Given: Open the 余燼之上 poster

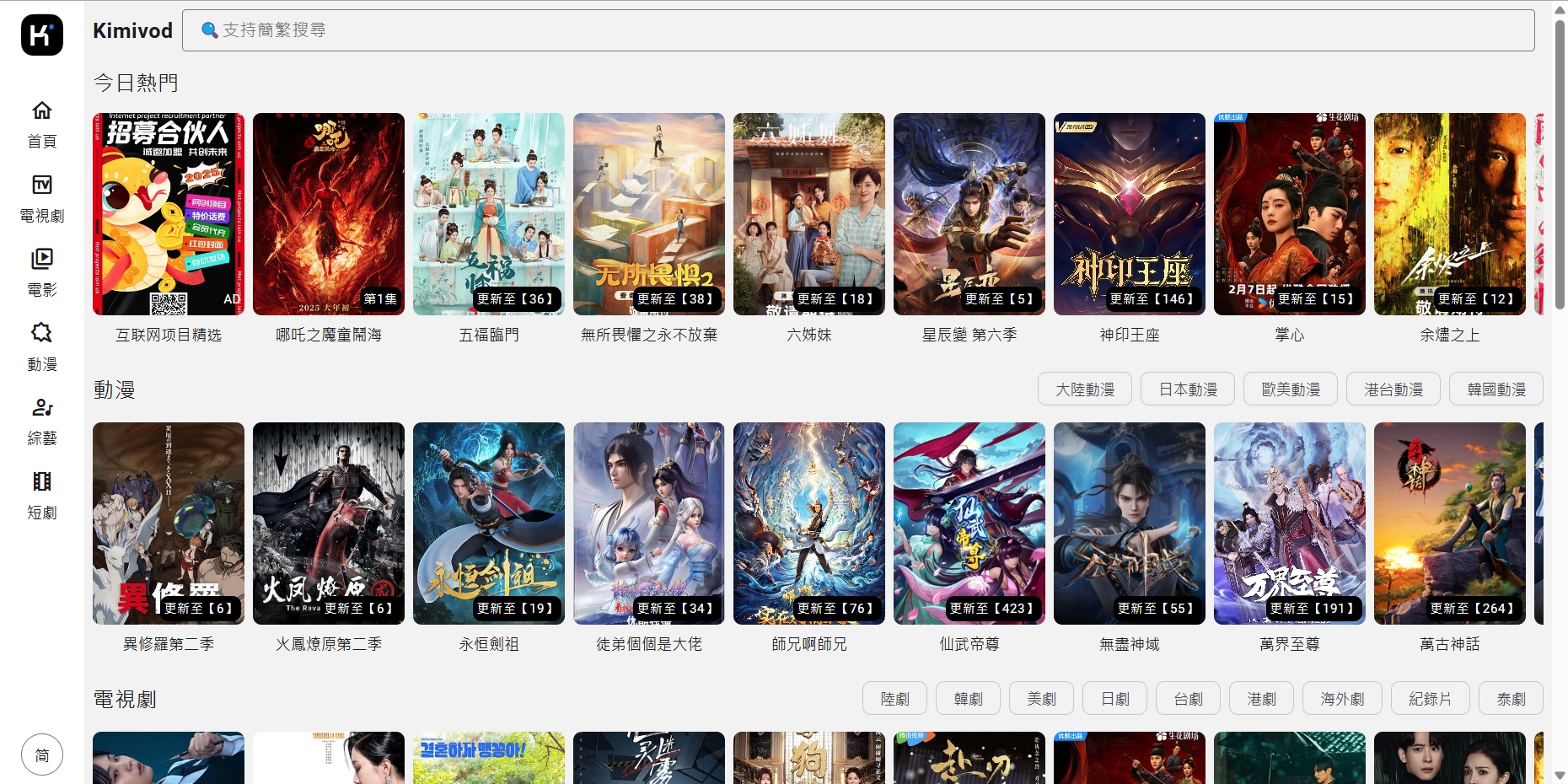Looking at the screenshot, I should 1450,214.
